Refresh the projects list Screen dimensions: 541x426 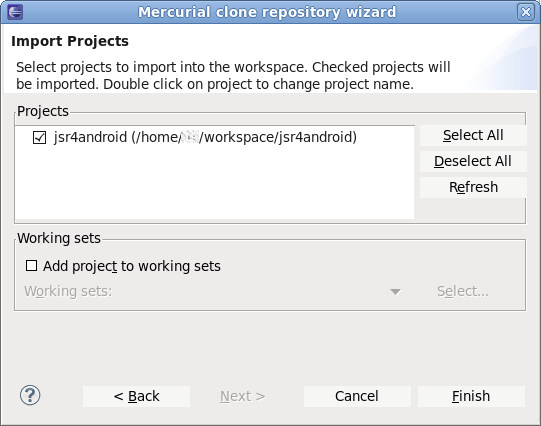coord(473,187)
